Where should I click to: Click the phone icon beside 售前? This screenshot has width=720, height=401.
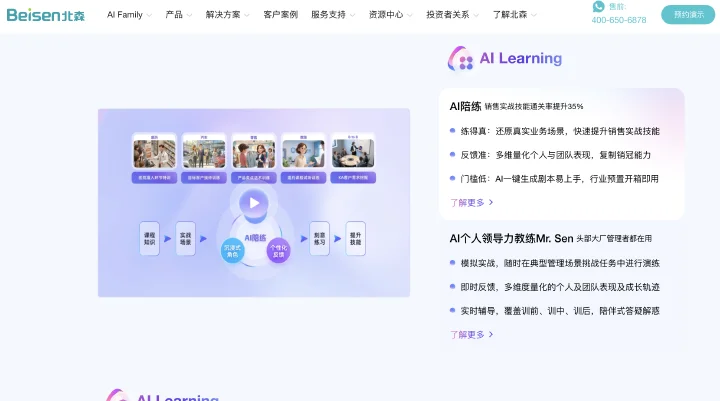[x=598, y=6]
